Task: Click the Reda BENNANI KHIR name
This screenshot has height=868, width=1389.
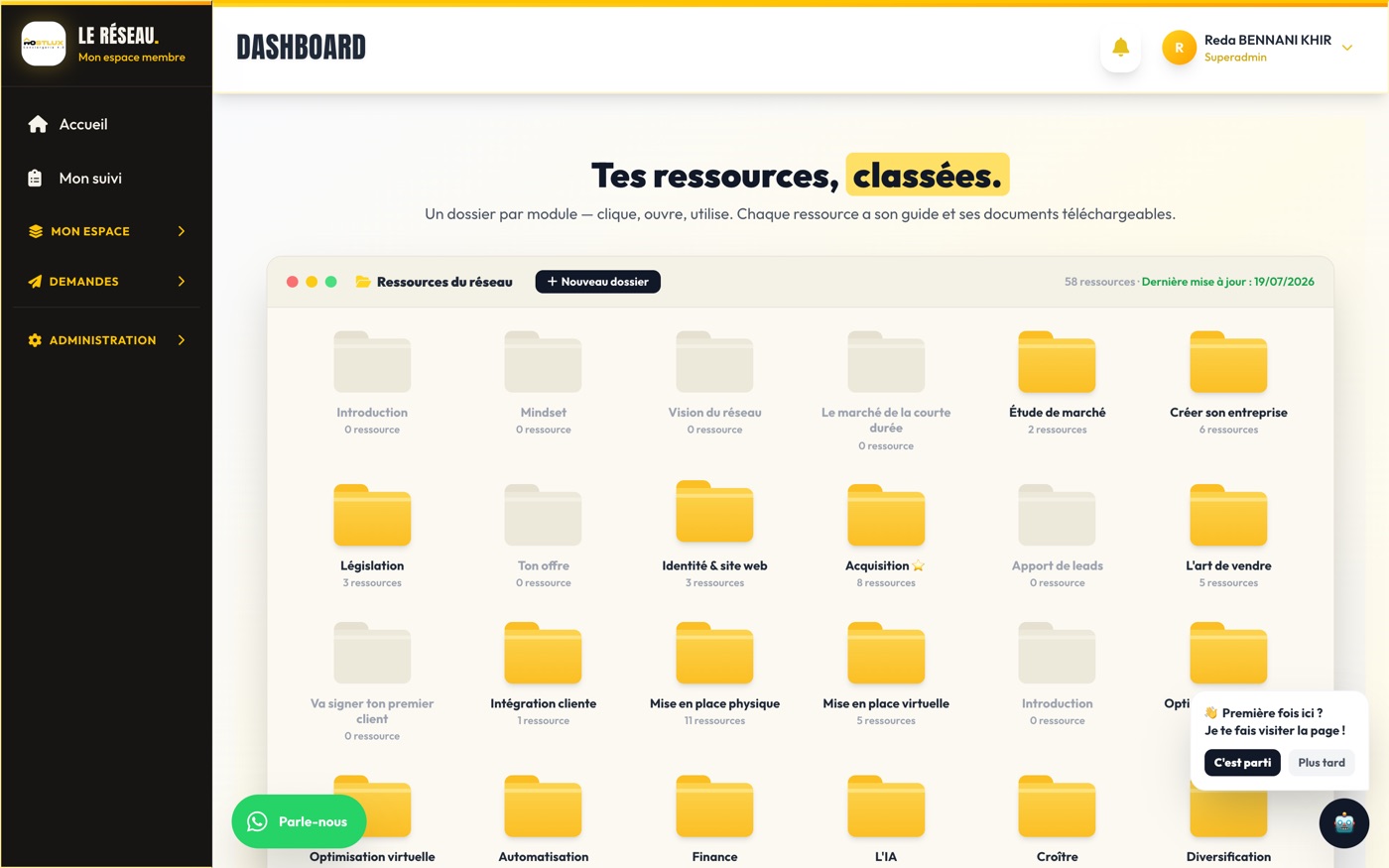Action: click(x=1268, y=40)
